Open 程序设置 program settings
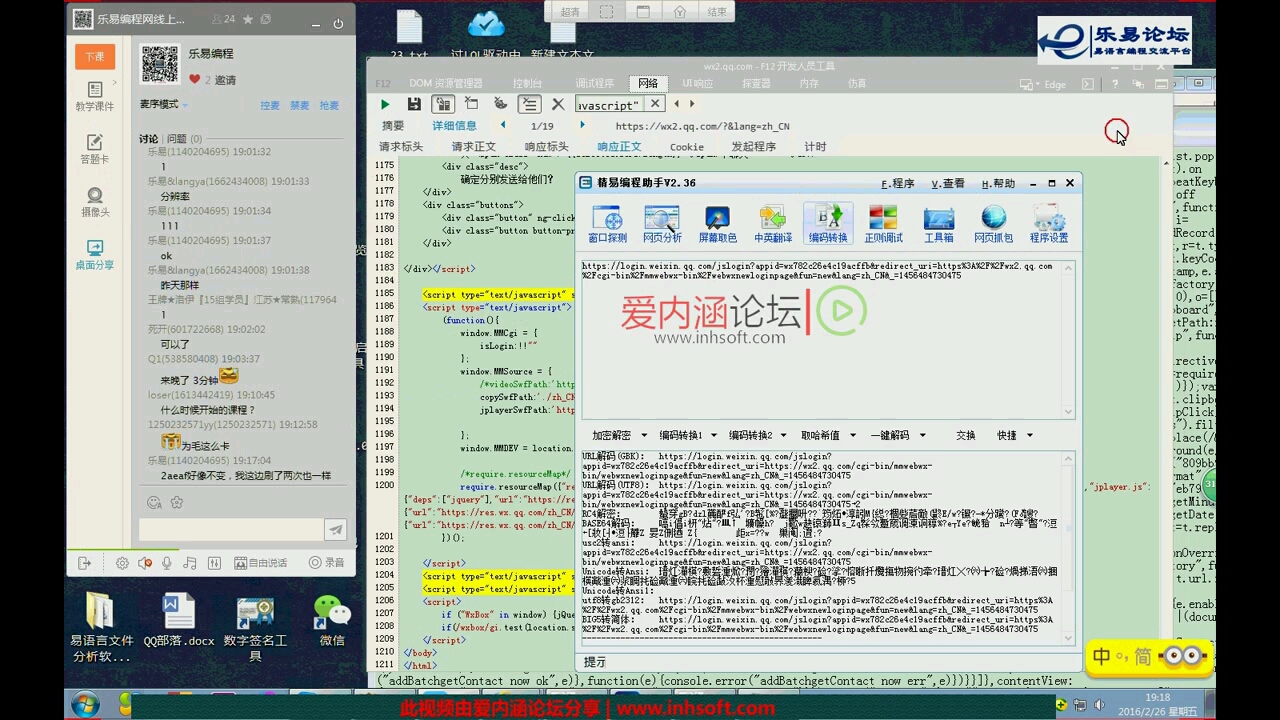1280x720 pixels. (x=1049, y=224)
